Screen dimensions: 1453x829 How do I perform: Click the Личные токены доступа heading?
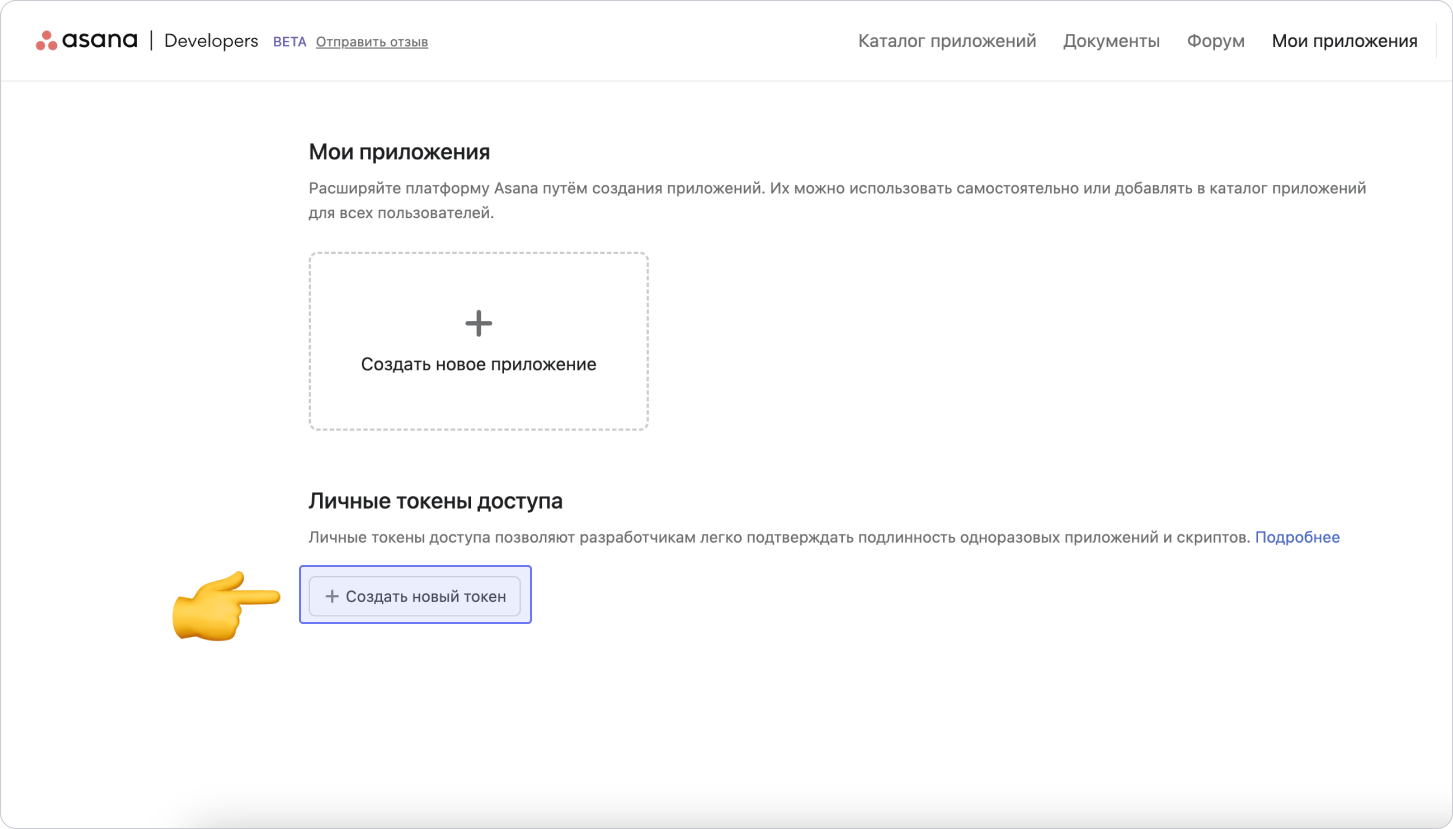pyautogui.click(x=435, y=500)
